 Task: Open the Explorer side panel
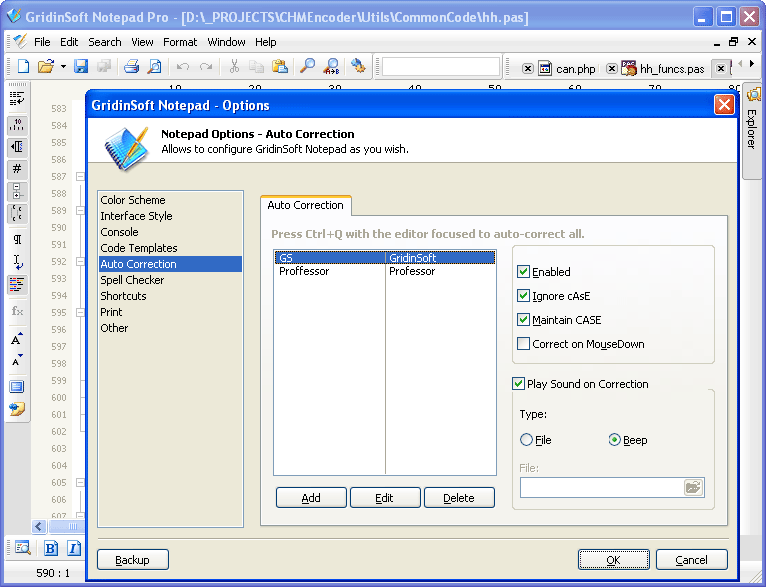point(753,129)
